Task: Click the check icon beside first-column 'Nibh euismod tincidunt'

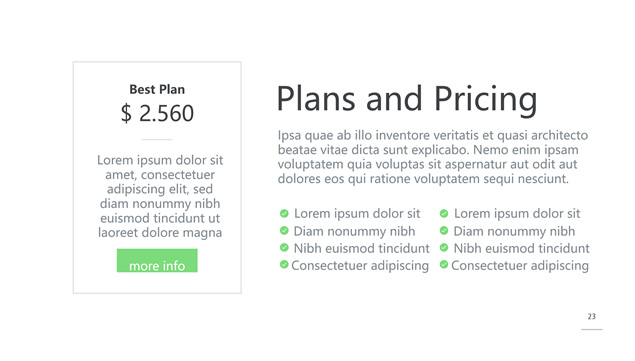Action: [284, 247]
